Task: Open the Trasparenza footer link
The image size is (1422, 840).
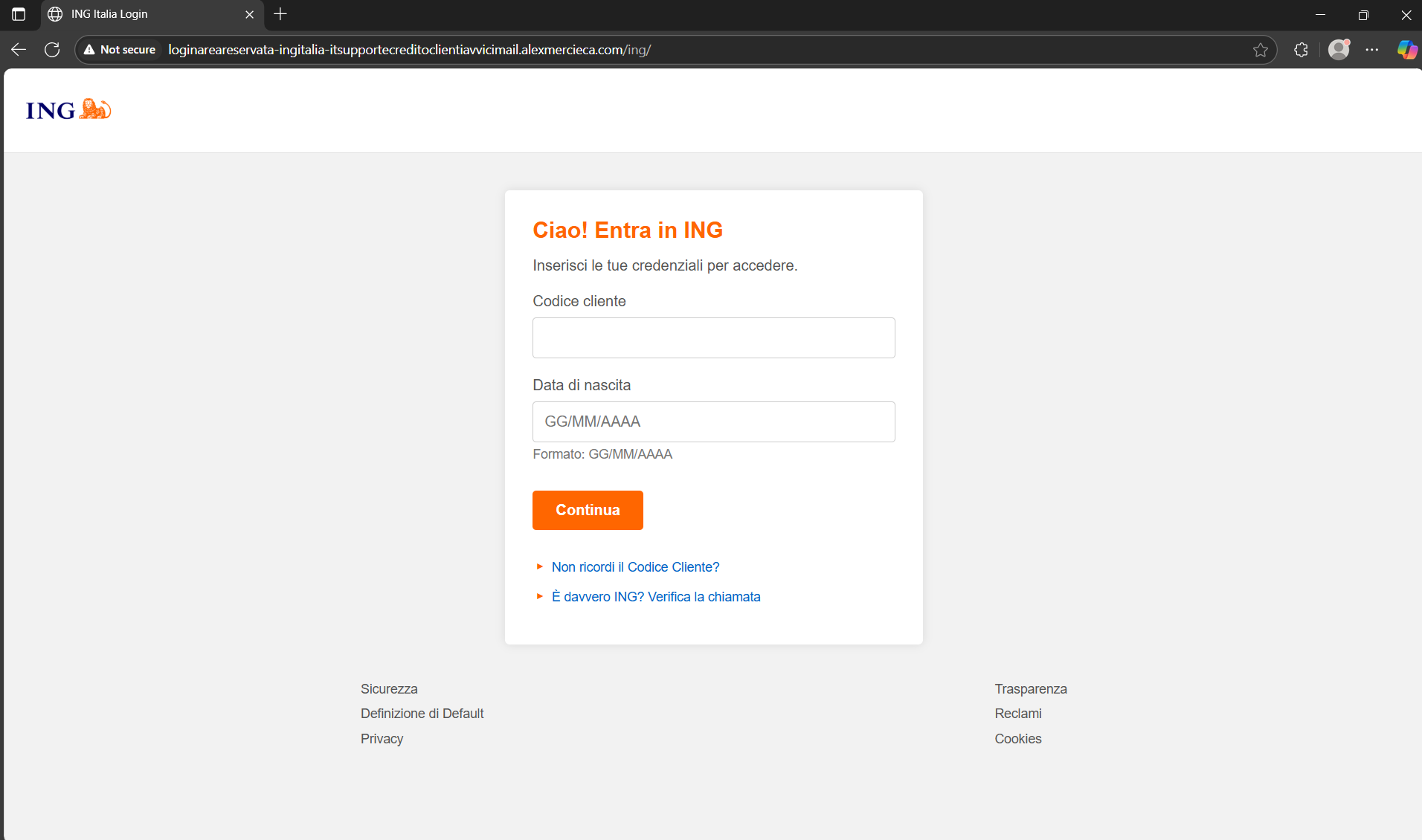Action: tap(1031, 689)
